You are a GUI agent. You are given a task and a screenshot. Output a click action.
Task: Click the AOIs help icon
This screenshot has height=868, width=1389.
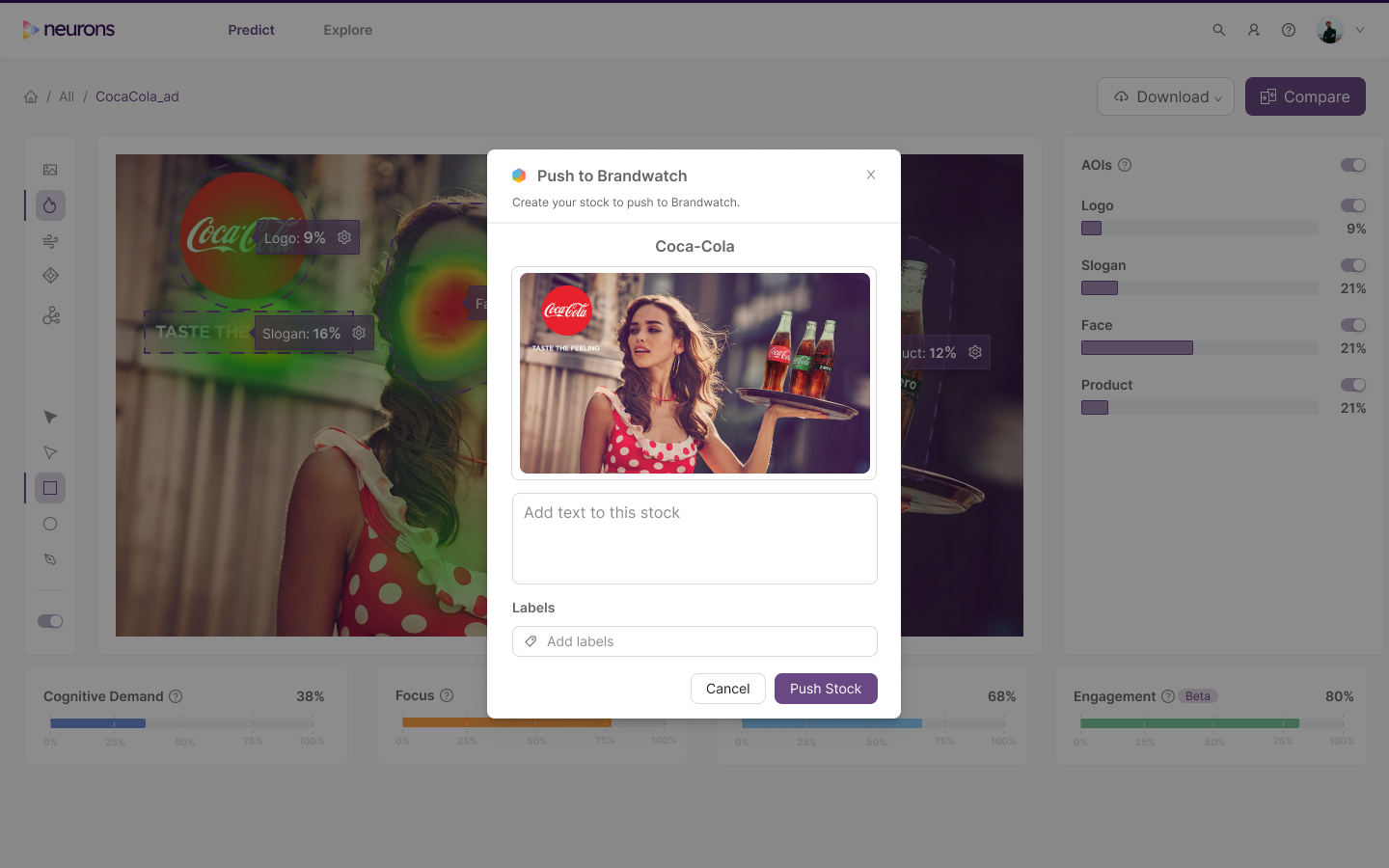click(1125, 165)
